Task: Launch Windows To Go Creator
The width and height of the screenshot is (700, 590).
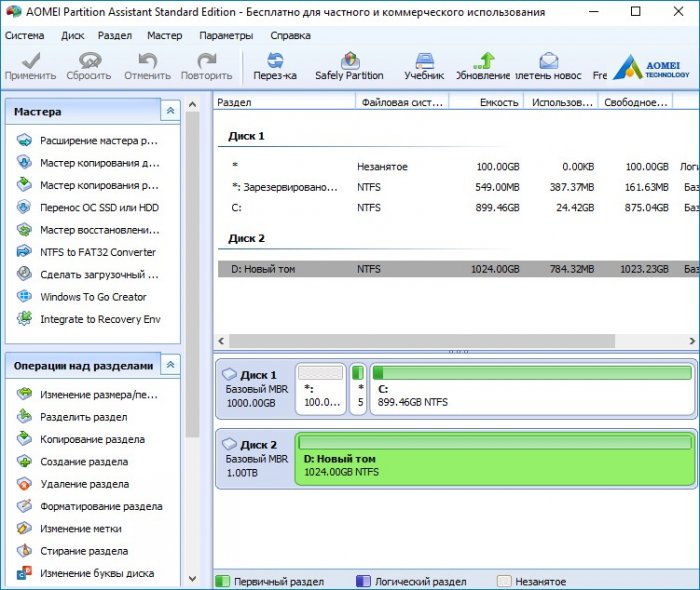Action: (82, 297)
